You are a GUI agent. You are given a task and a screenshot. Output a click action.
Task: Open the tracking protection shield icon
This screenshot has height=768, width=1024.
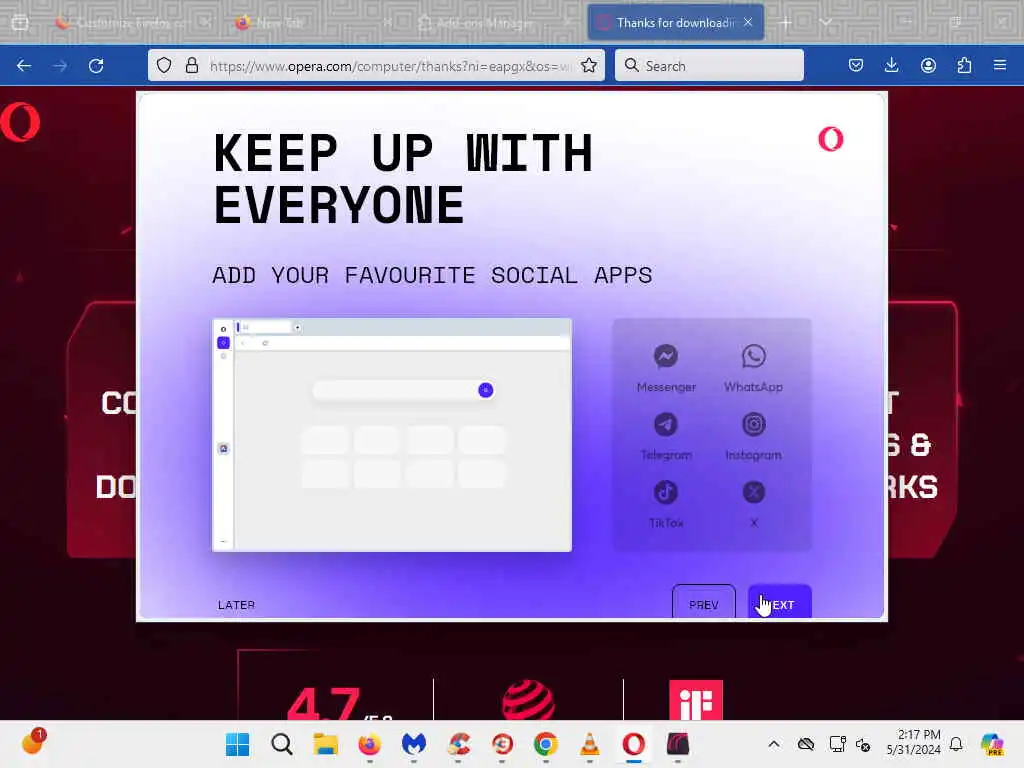point(164,65)
